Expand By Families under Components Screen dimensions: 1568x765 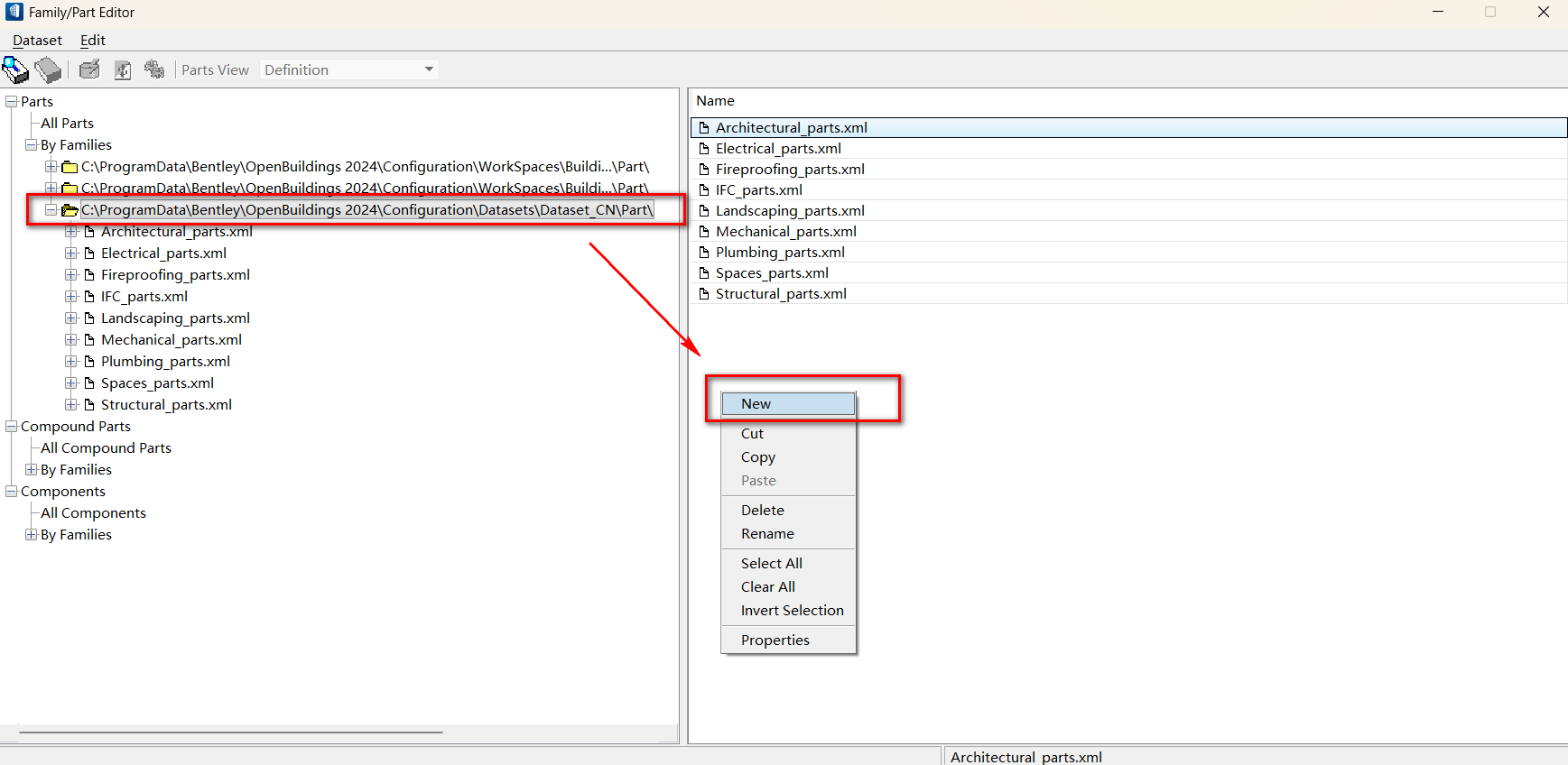32,535
